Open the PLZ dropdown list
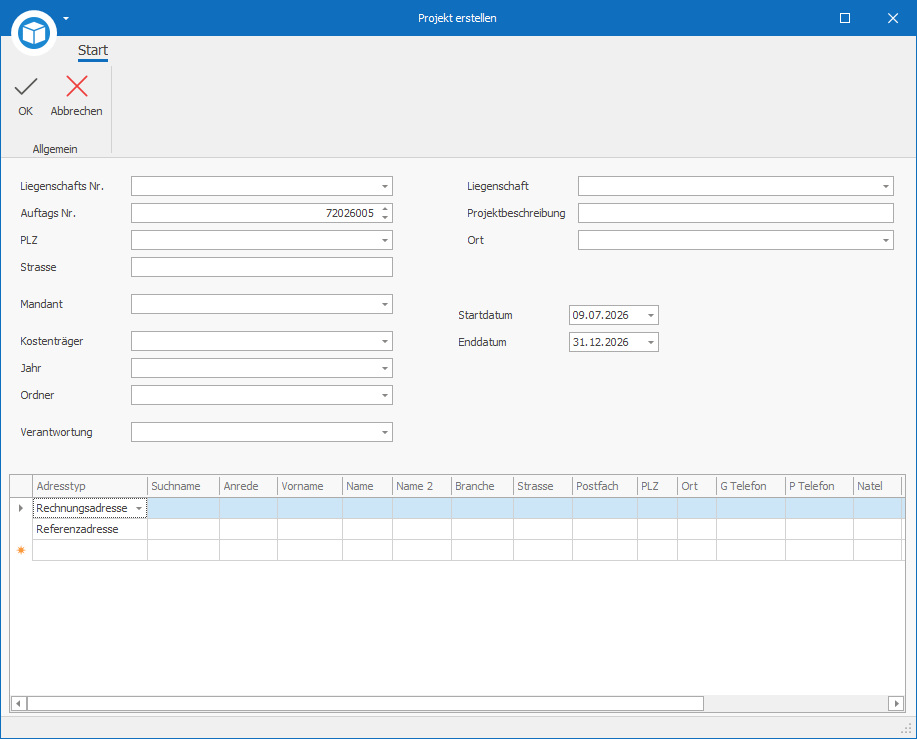The height and width of the screenshot is (739, 917). [385, 240]
